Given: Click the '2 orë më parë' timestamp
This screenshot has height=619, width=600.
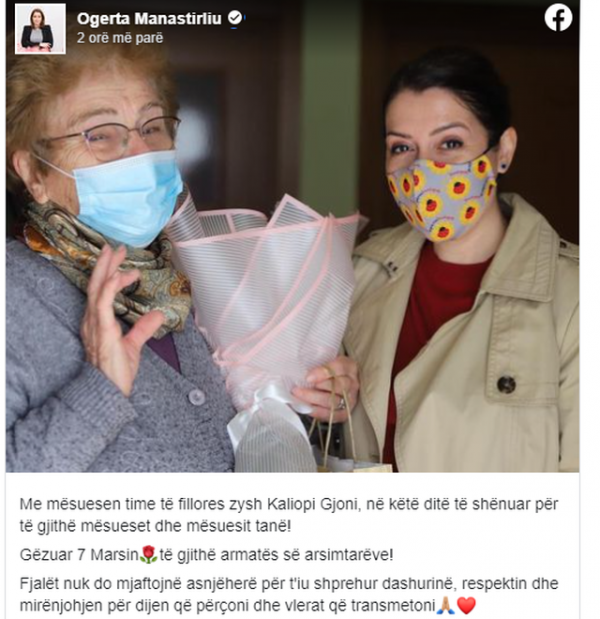Looking at the screenshot, I should [120, 38].
